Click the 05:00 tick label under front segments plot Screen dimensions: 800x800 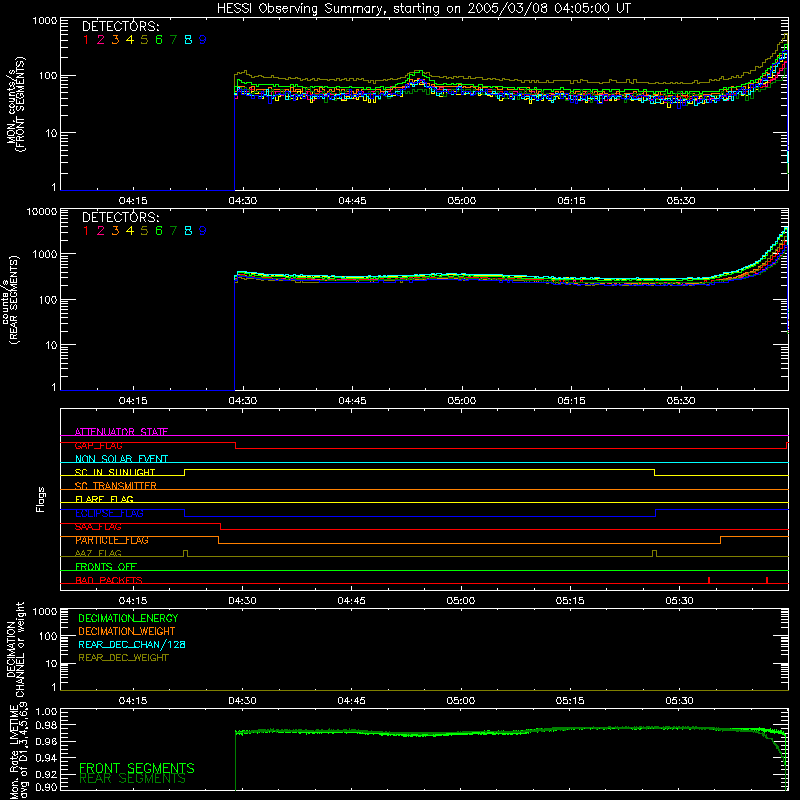click(x=462, y=201)
